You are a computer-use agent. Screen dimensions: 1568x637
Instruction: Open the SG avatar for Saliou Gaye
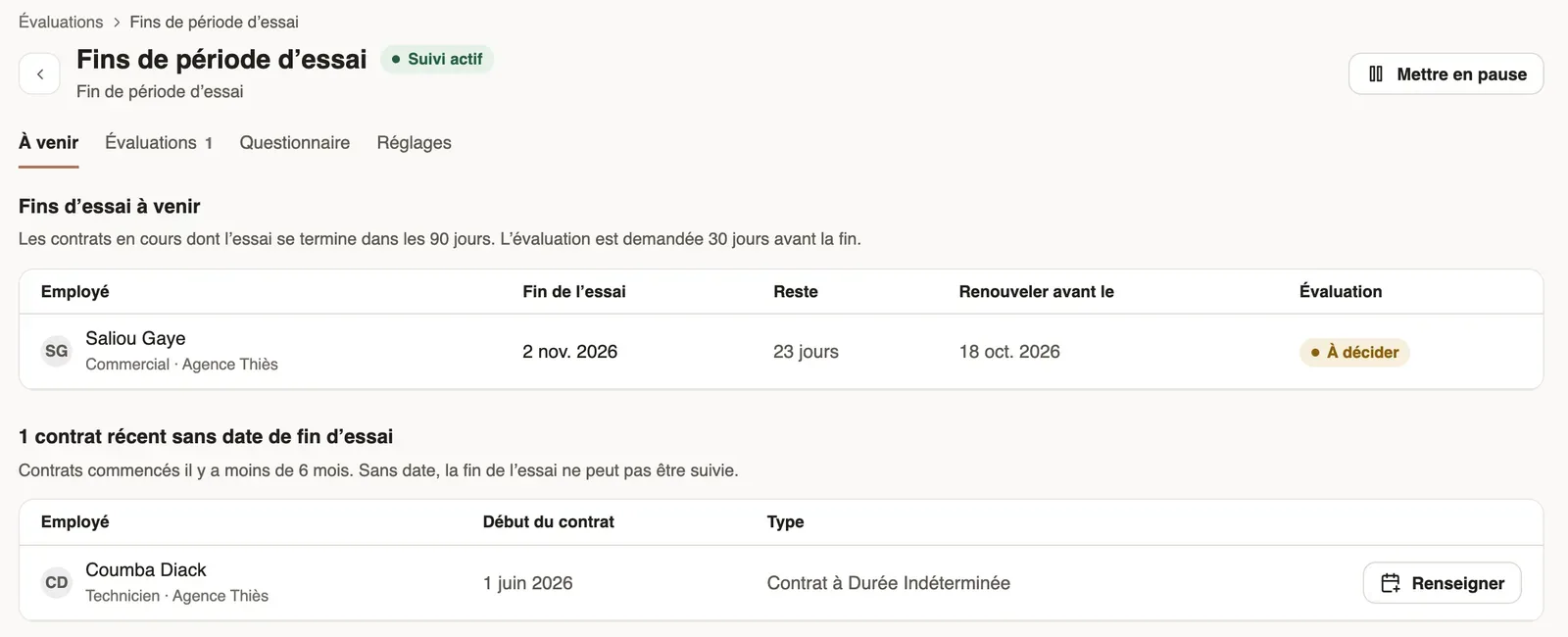pyautogui.click(x=57, y=351)
